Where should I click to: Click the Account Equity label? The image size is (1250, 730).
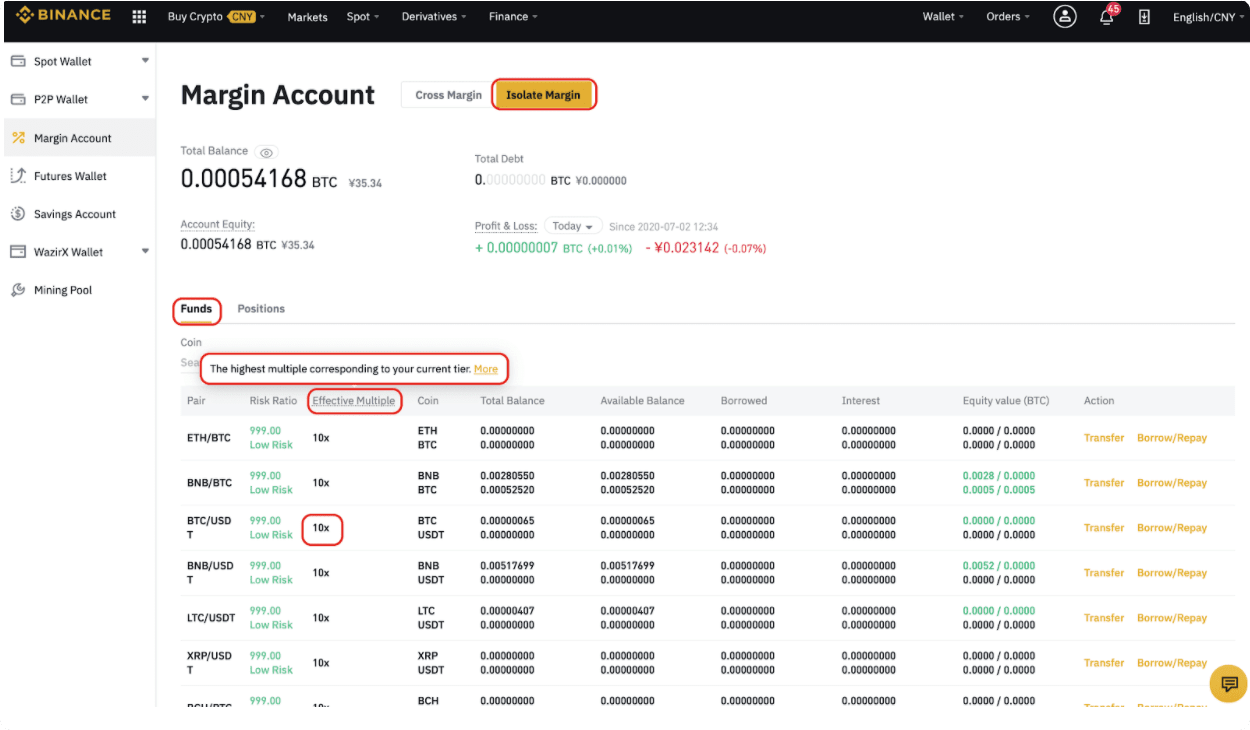pyautogui.click(x=217, y=225)
